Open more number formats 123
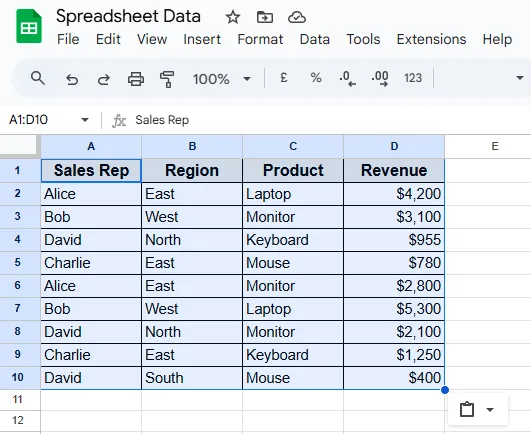This screenshot has width=531, height=434. pos(413,78)
